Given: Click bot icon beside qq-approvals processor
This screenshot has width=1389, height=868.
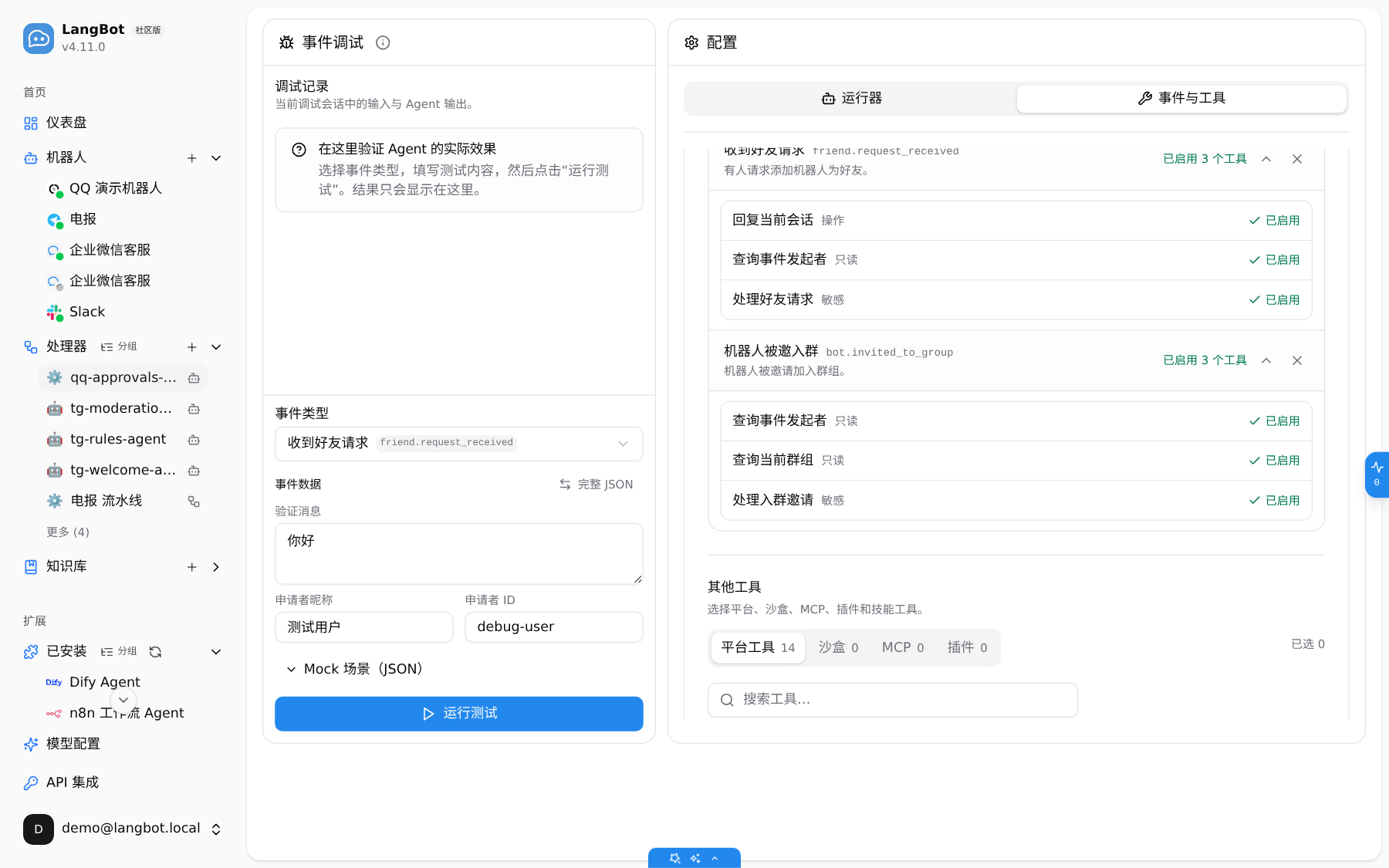Looking at the screenshot, I should pos(194,378).
